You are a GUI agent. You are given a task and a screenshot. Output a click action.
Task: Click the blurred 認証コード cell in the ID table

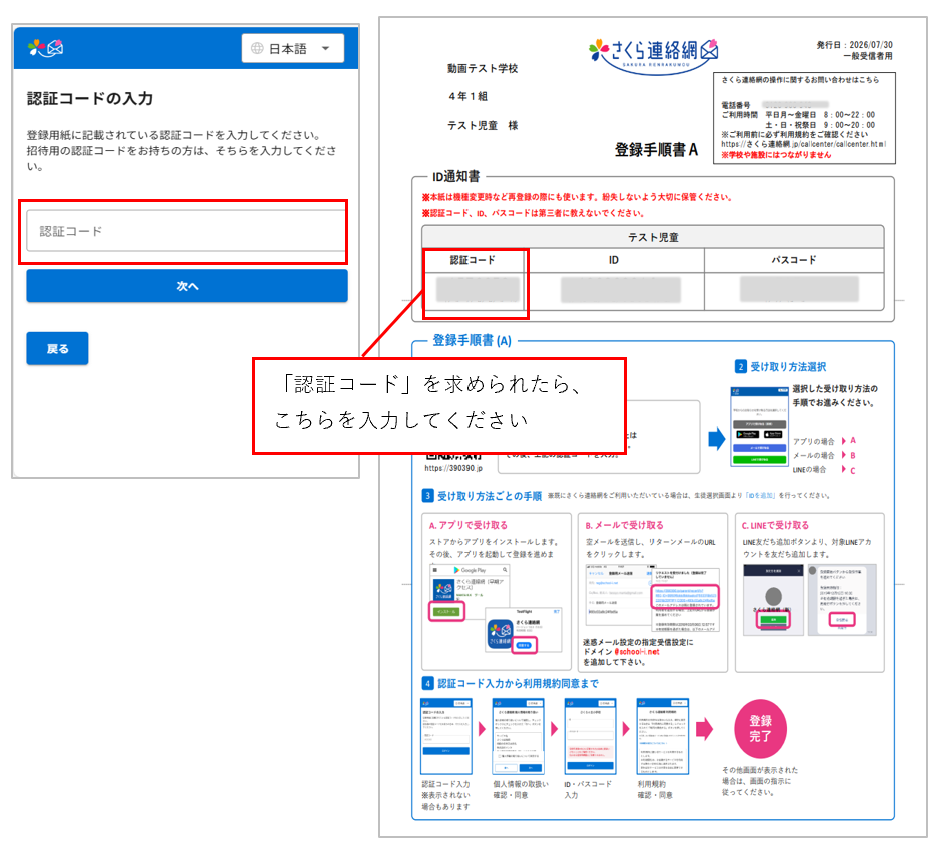[478, 290]
